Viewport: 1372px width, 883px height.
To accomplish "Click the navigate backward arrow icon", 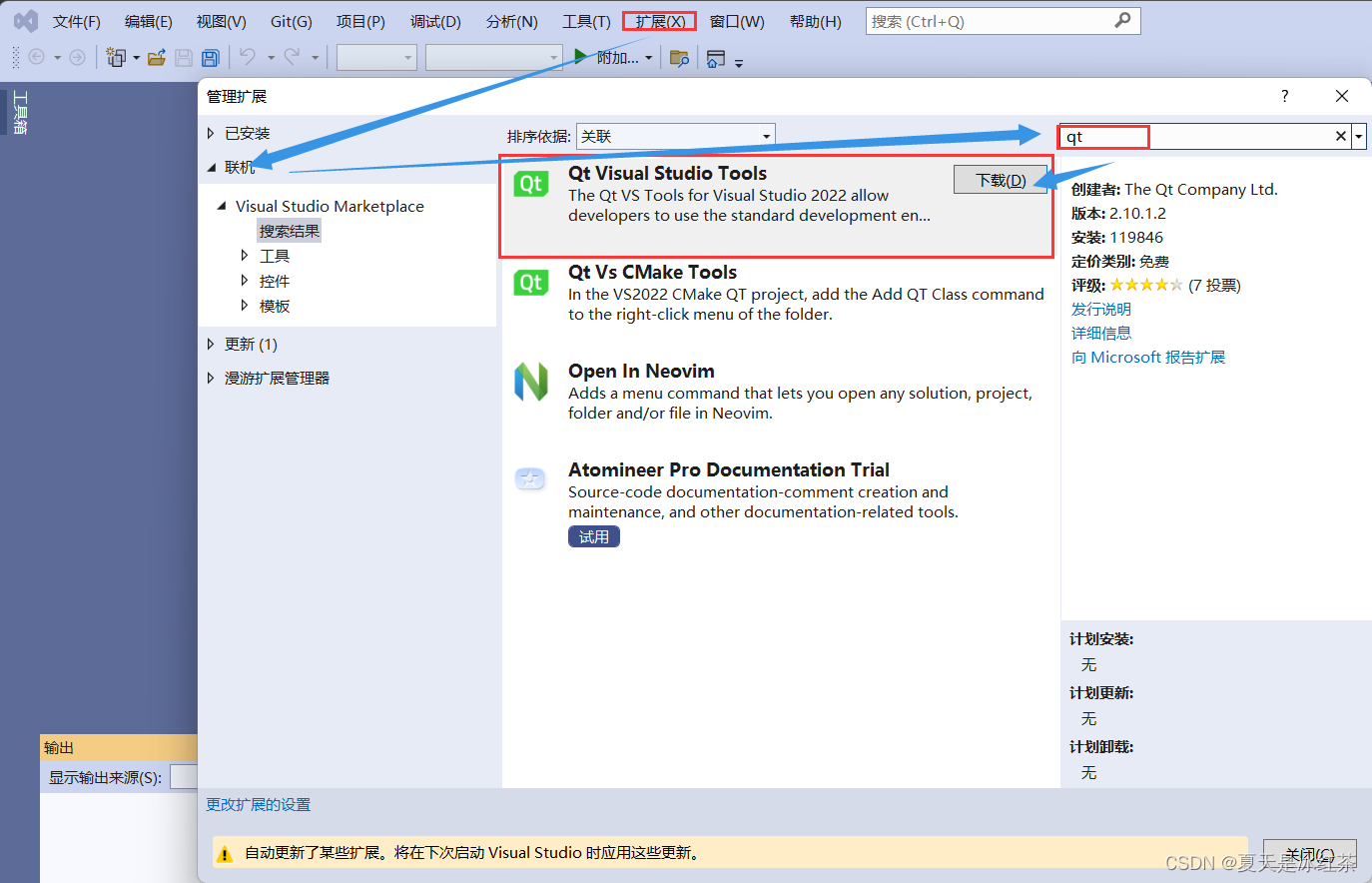I will click(37, 58).
